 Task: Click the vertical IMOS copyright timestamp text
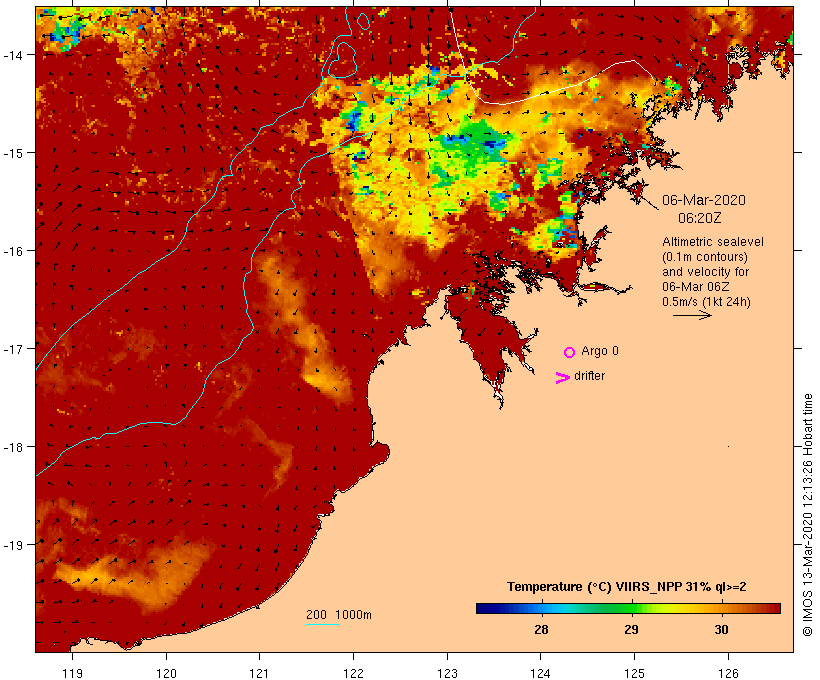tap(807, 515)
